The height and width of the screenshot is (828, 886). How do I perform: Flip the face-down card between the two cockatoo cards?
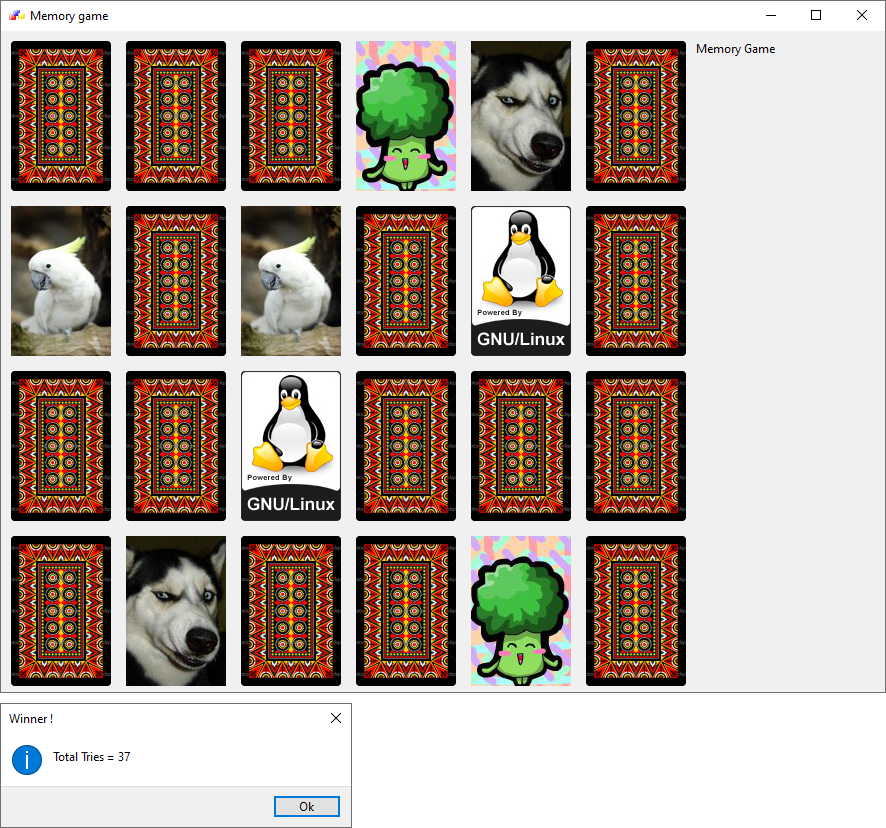click(x=175, y=280)
